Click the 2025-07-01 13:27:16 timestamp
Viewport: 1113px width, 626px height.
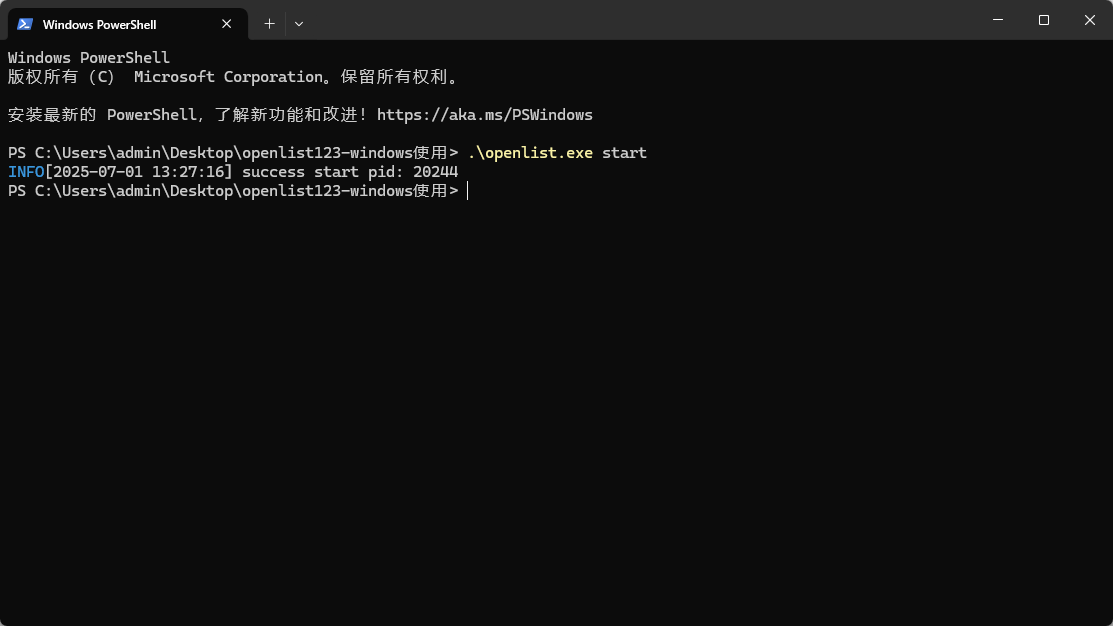pyautogui.click(x=138, y=172)
